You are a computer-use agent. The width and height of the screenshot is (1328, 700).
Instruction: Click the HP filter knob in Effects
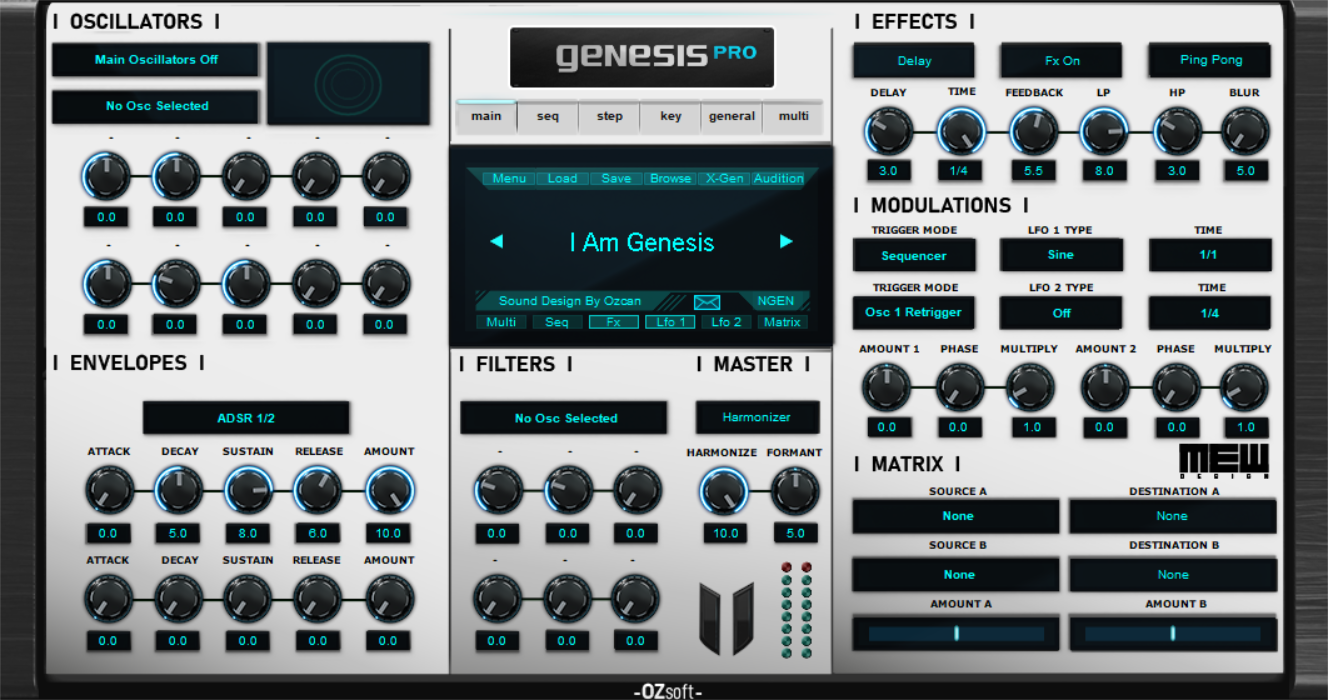(1176, 131)
